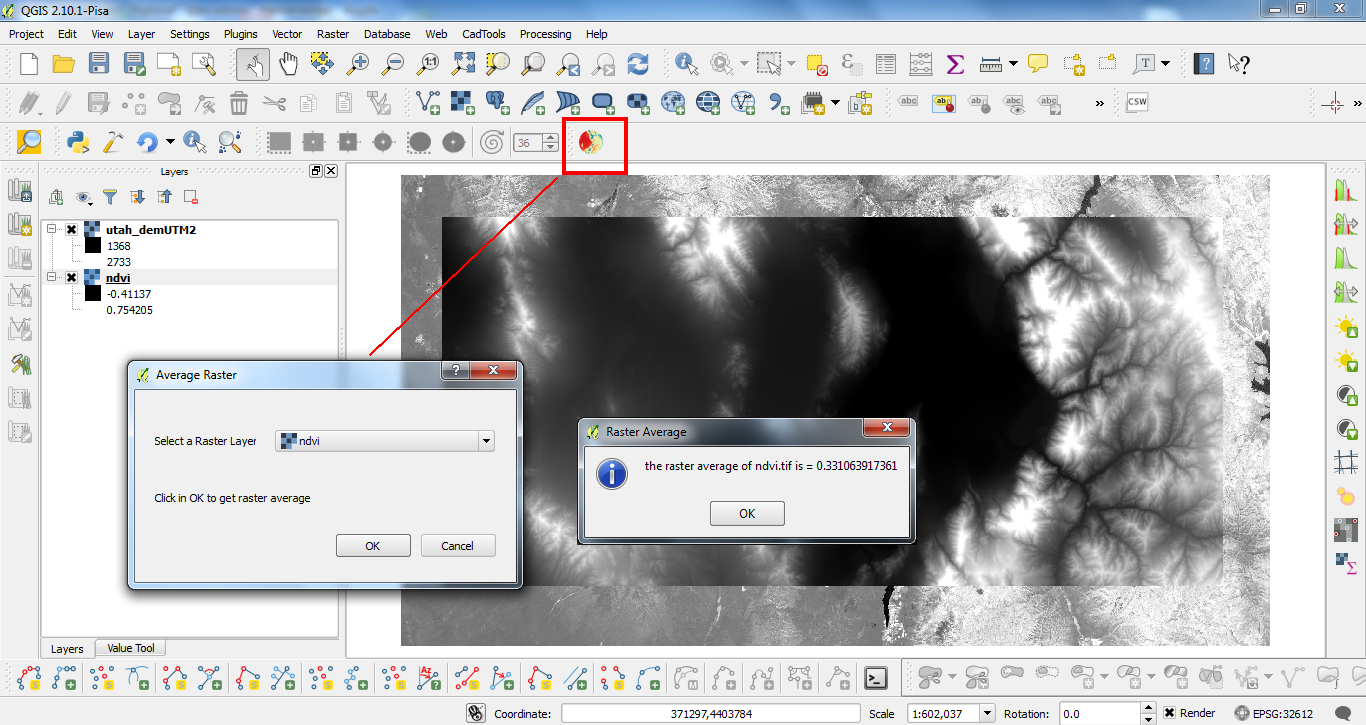This screenshot has width=1366, height=725.
Task: Click the CSW metasearch icon
Action: [x=1137, y=102]
